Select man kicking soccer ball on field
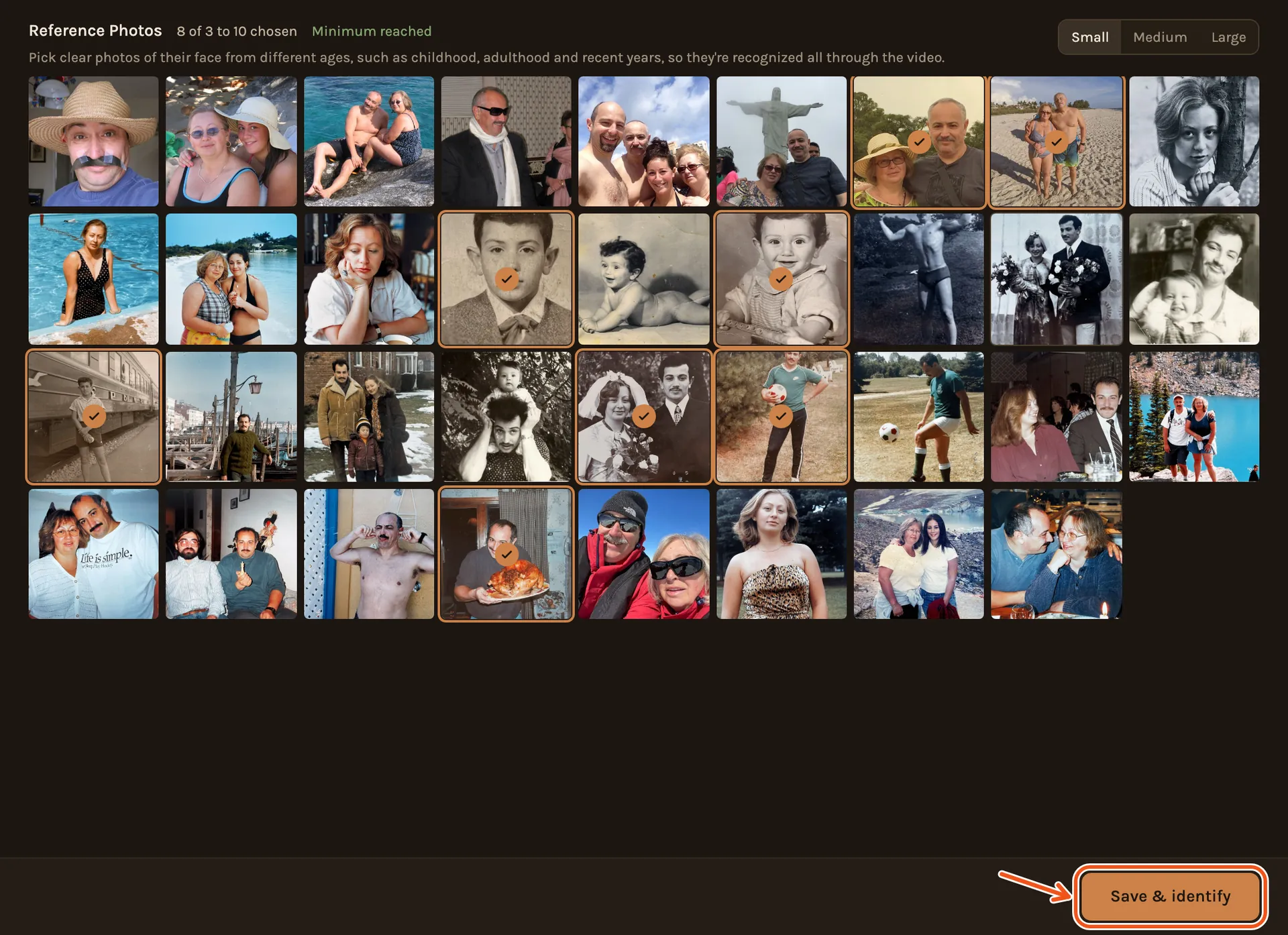The image size is (1288, 935). pos(918,417)
